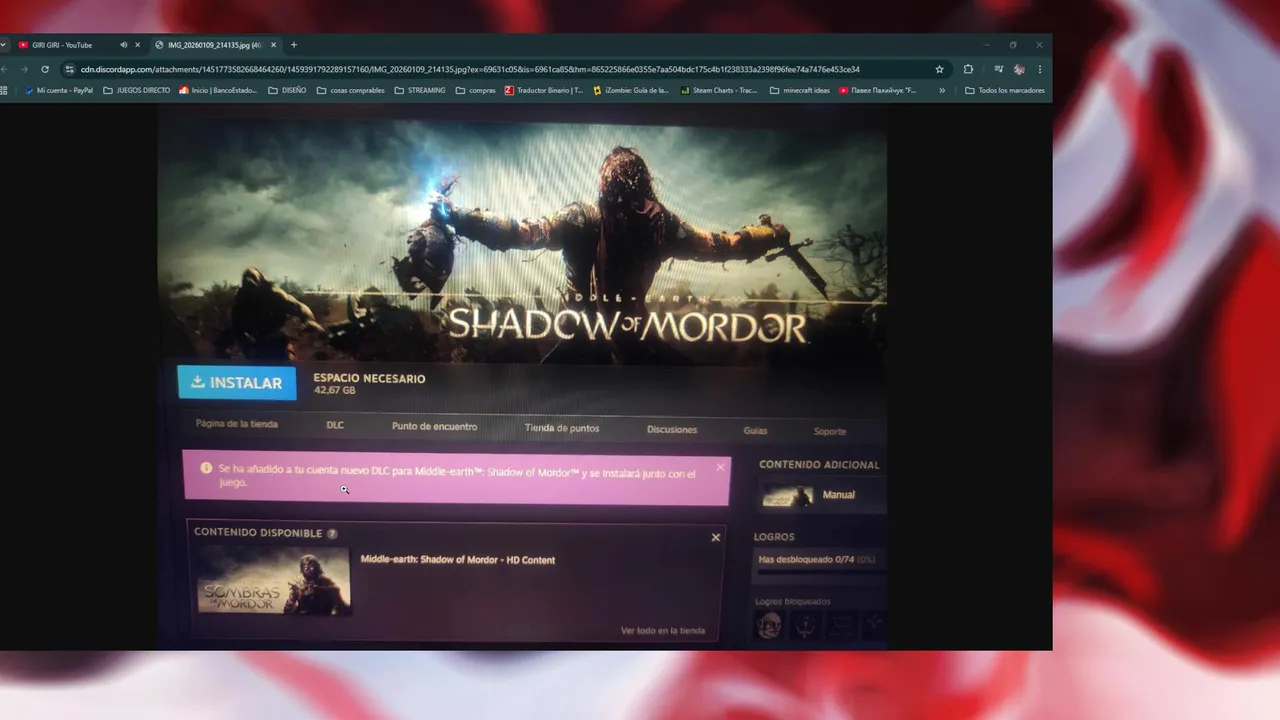Click the cdn.discordapp.com address bar URL

point(470,69)
